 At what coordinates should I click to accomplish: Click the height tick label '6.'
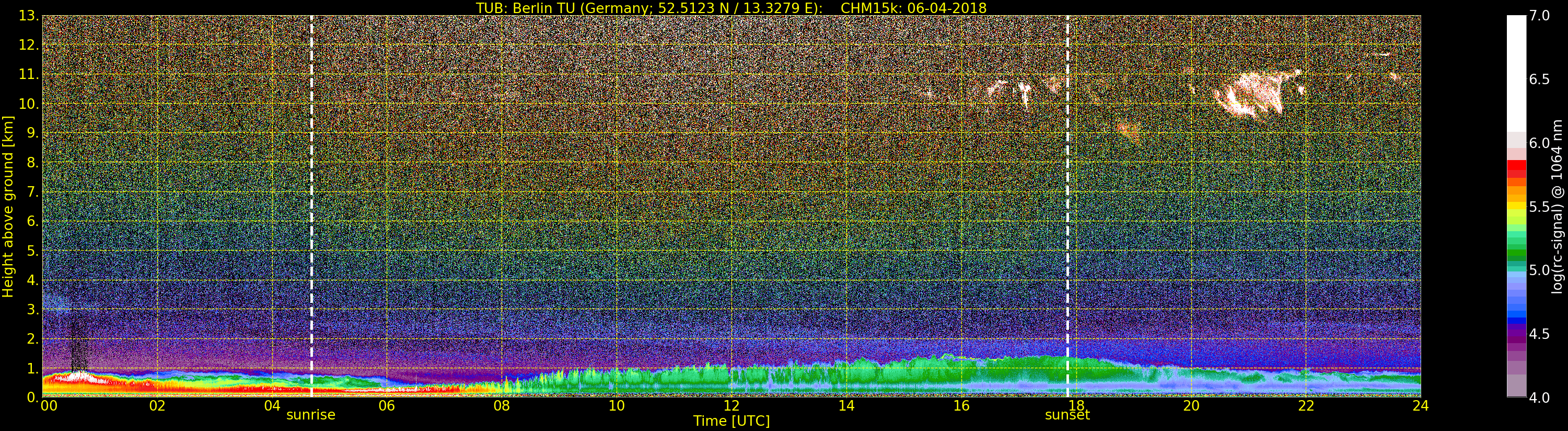[33, 221]
